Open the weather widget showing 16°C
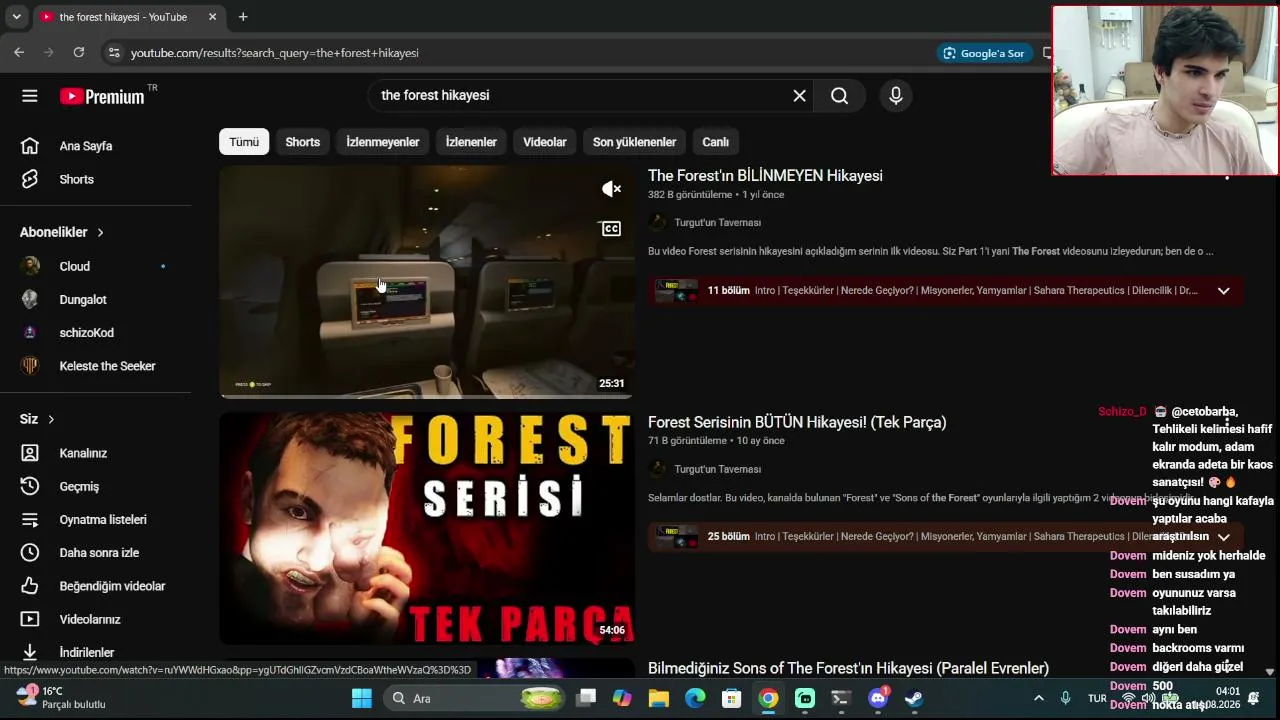This screenshot has height=720, width=1280. coord(62,697)
